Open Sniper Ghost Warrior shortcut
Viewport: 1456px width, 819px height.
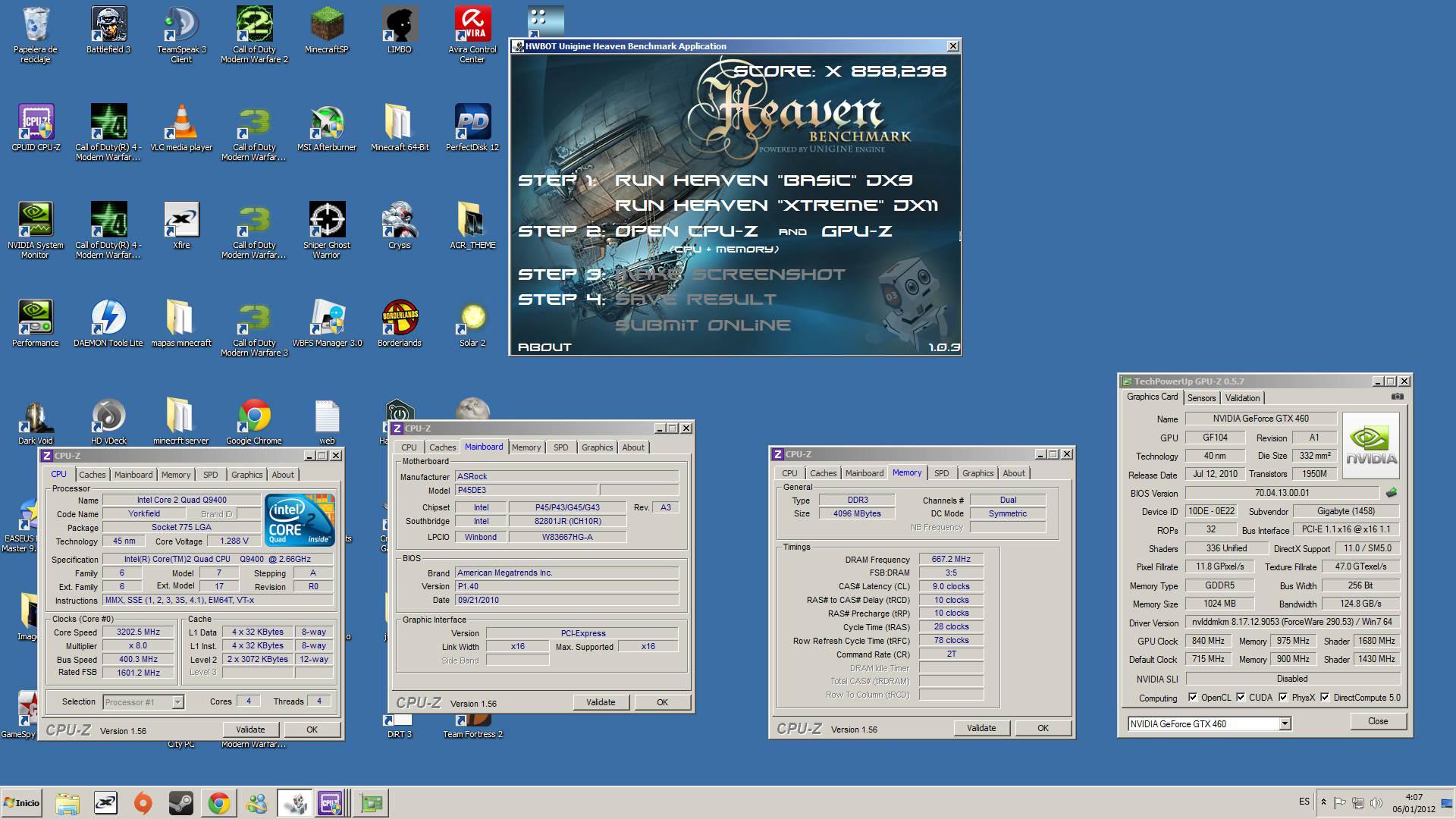[x=327, y=230]
